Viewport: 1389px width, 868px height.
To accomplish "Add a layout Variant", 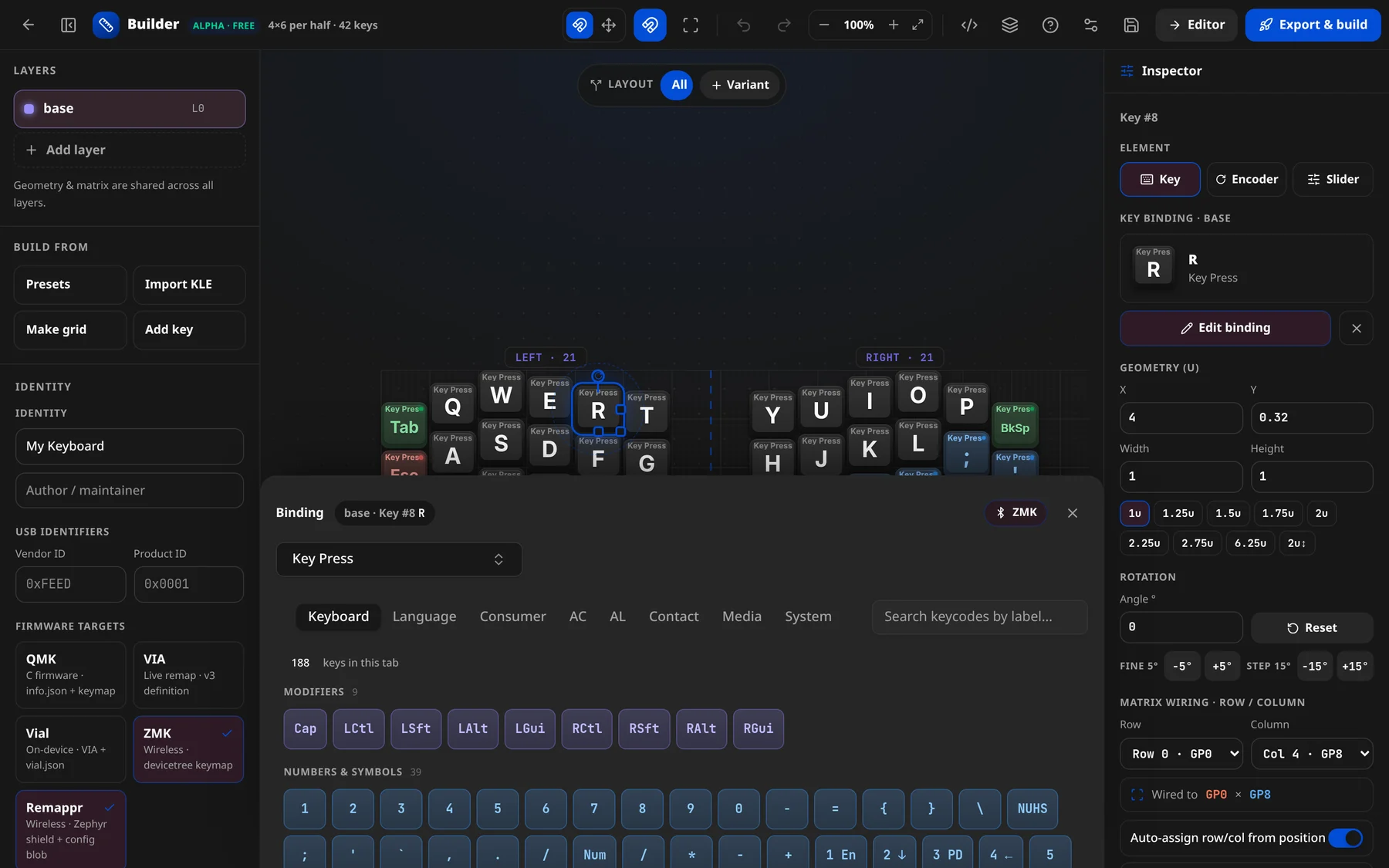I will point(740,85).
